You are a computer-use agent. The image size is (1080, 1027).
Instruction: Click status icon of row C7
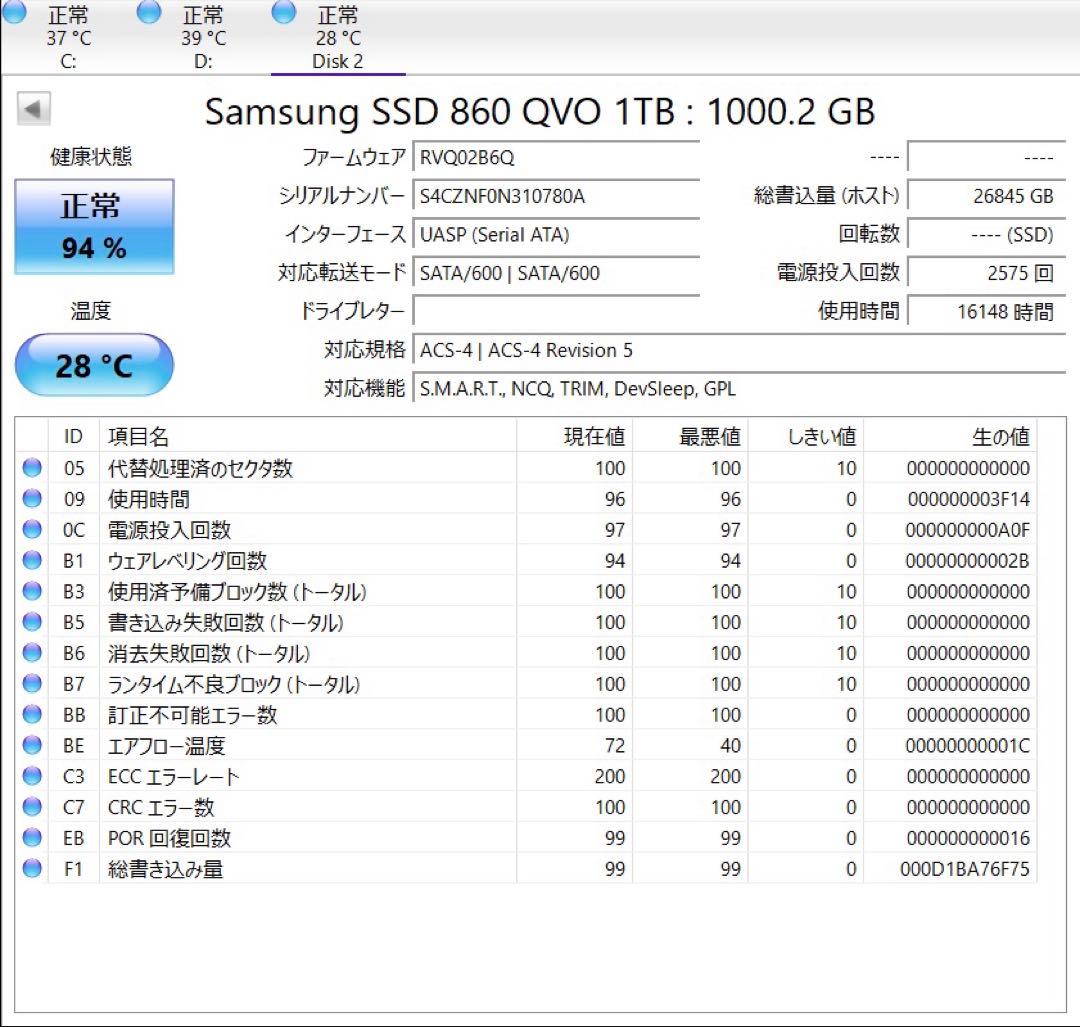tap(32, 807)
